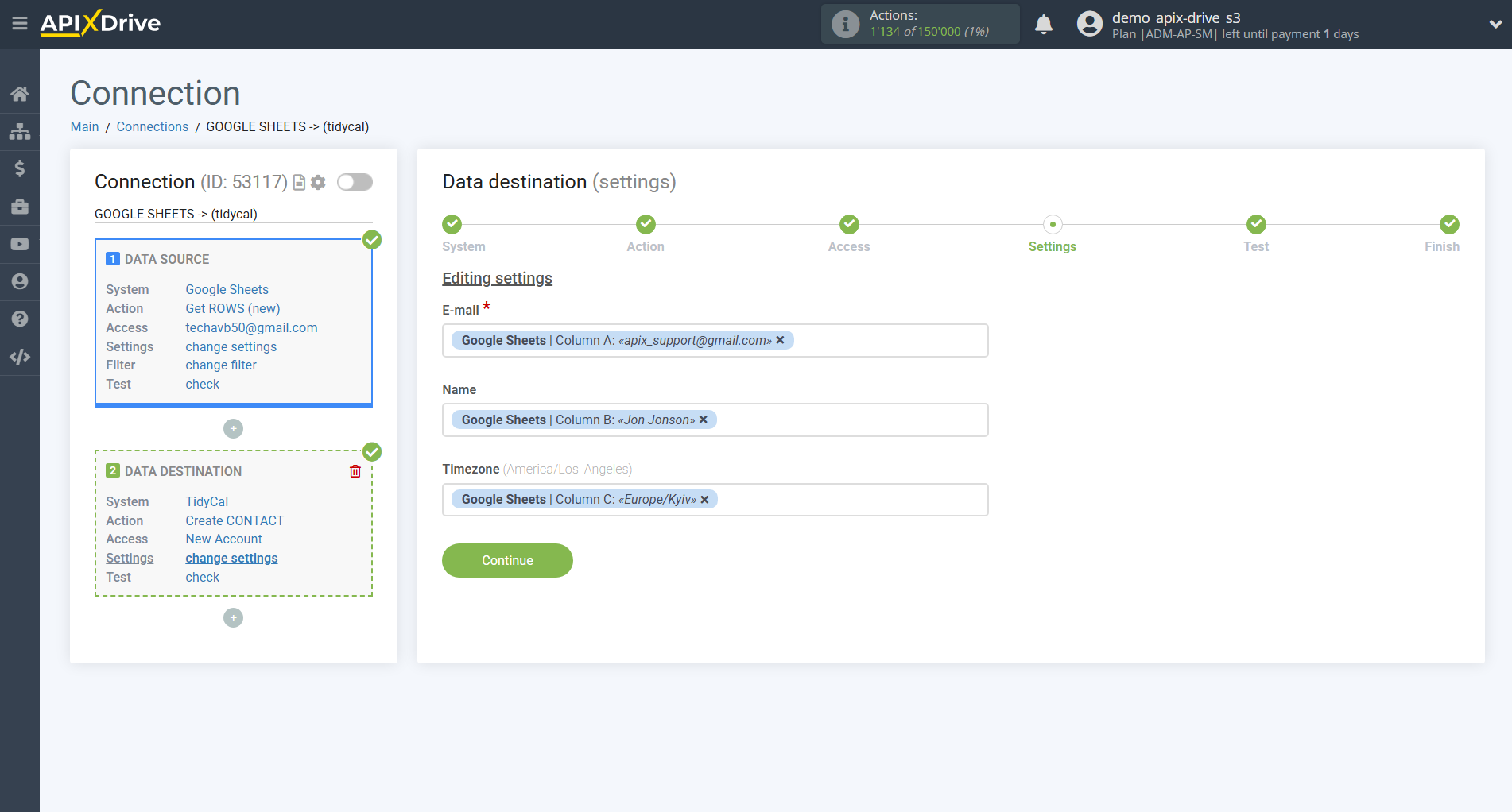
Task: Enable the connection toggle switch
Action: (354, 182)
